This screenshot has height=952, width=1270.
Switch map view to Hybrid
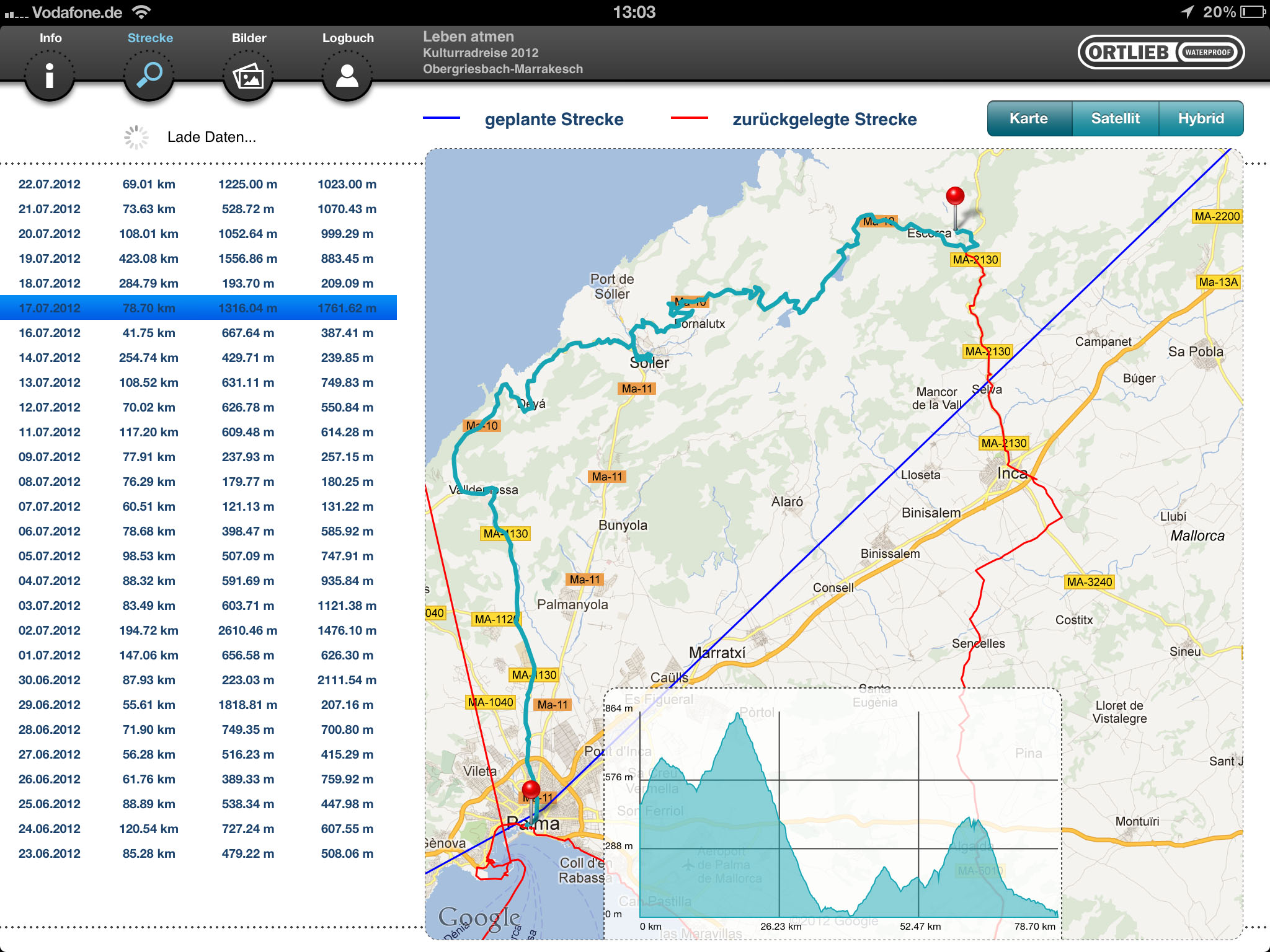tap(1201, 118)
